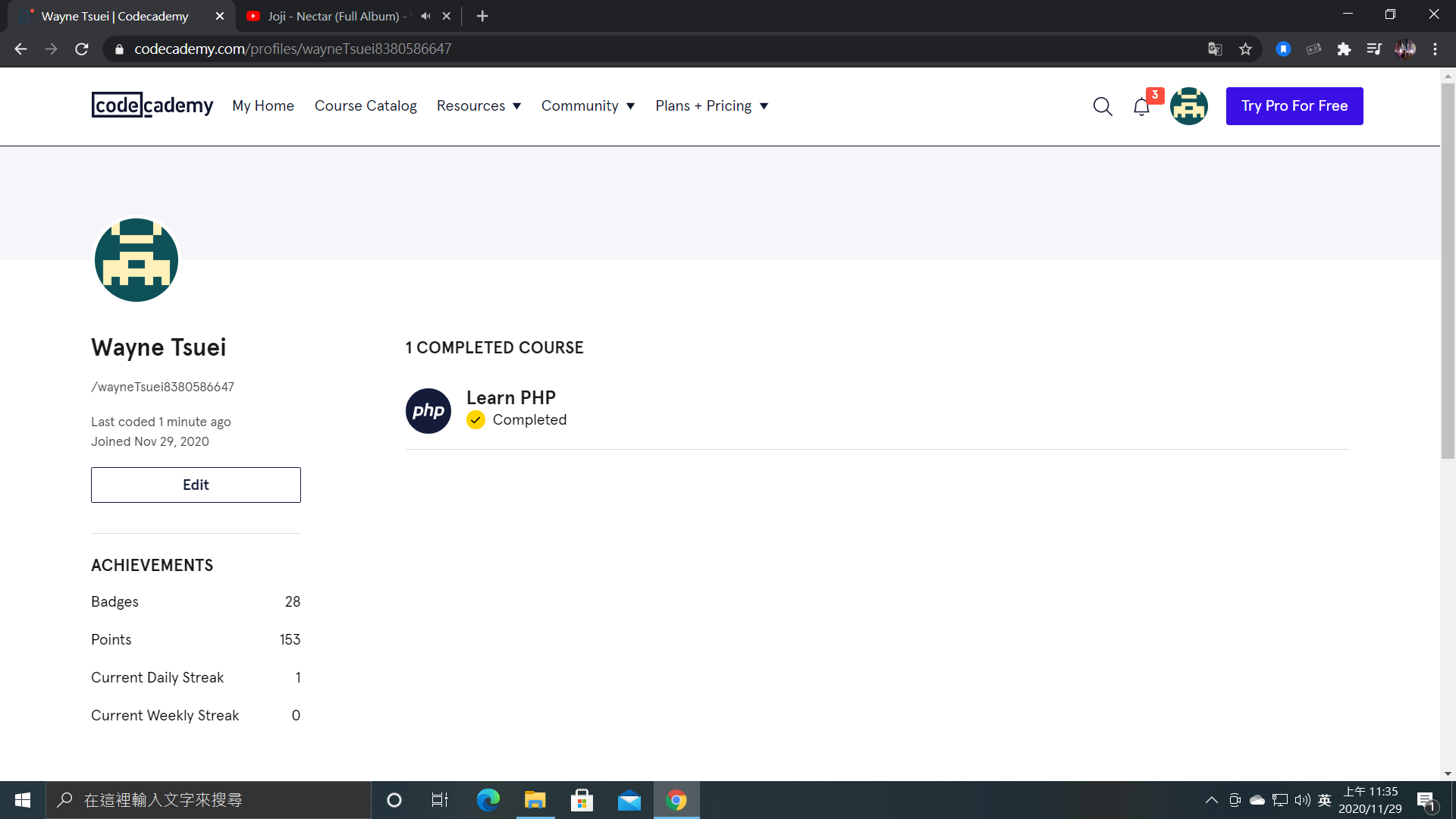The width and height of the screenshot is (1456, 819).
Task: Click Try Pro For Free button
Action: pyautogui.click(x=1294, y=106)
